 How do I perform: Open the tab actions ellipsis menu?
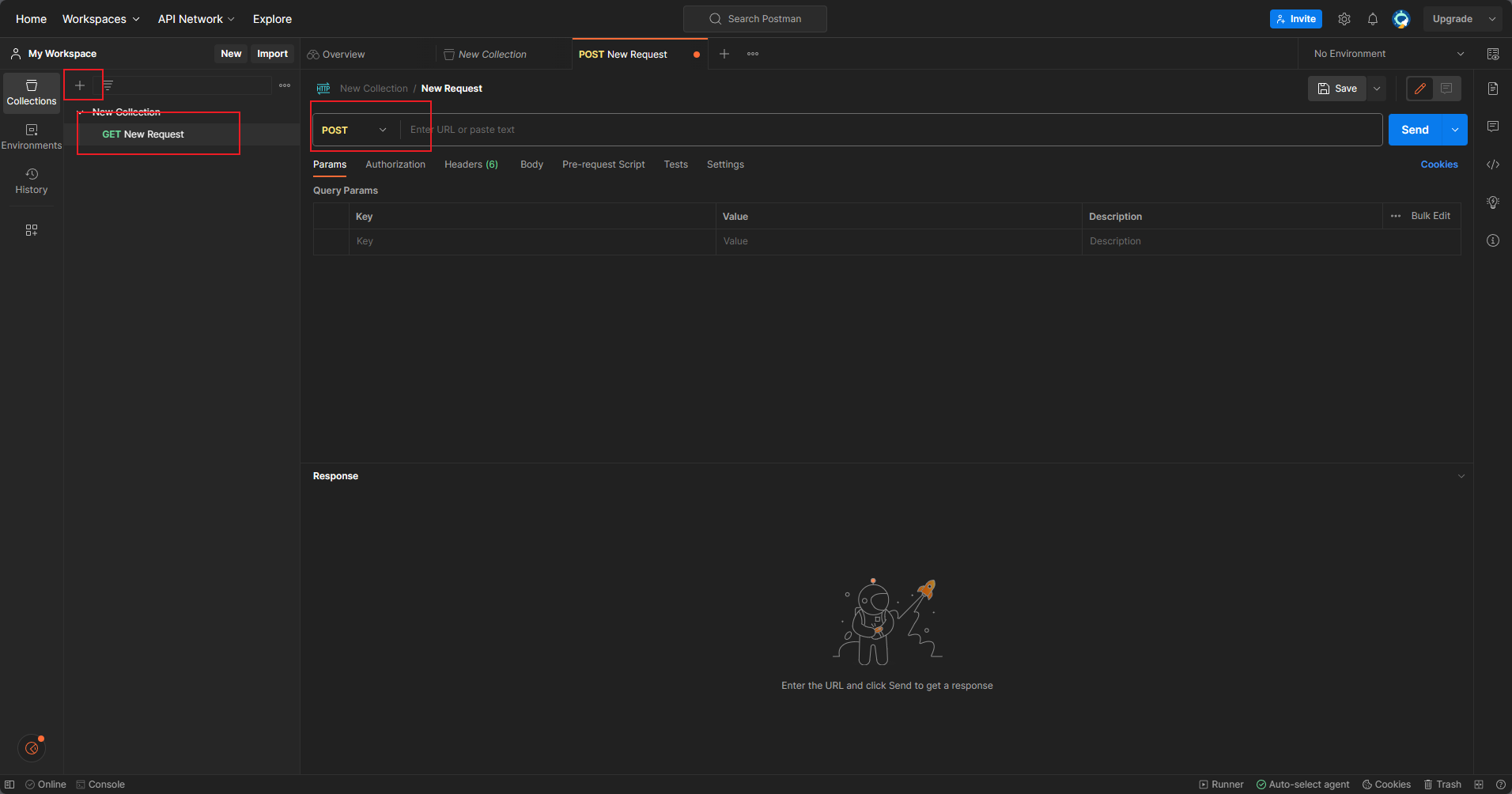753,54
